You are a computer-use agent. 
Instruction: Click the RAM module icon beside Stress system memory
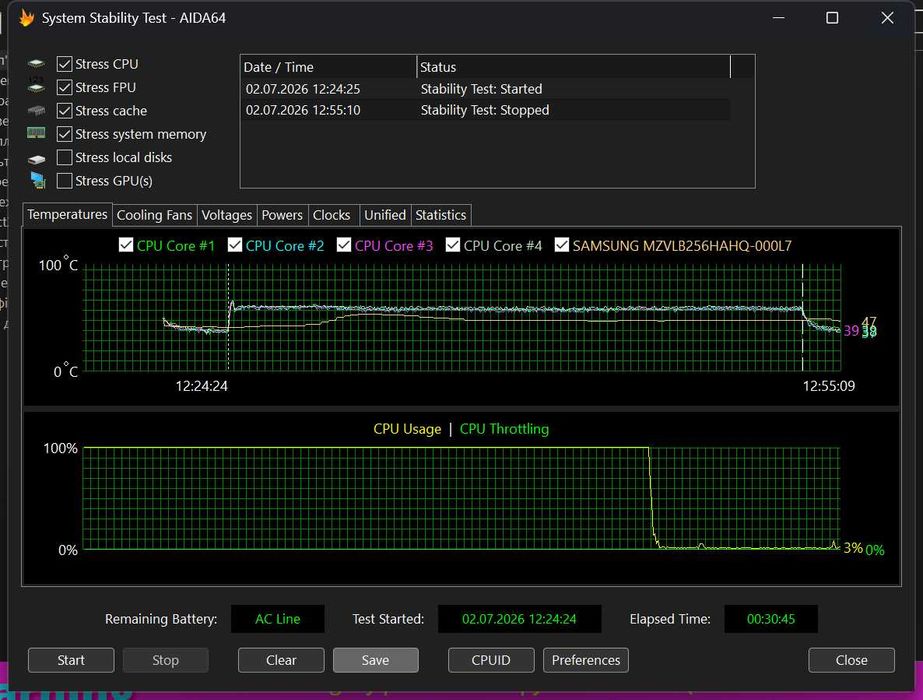click(x=36, y=134)
